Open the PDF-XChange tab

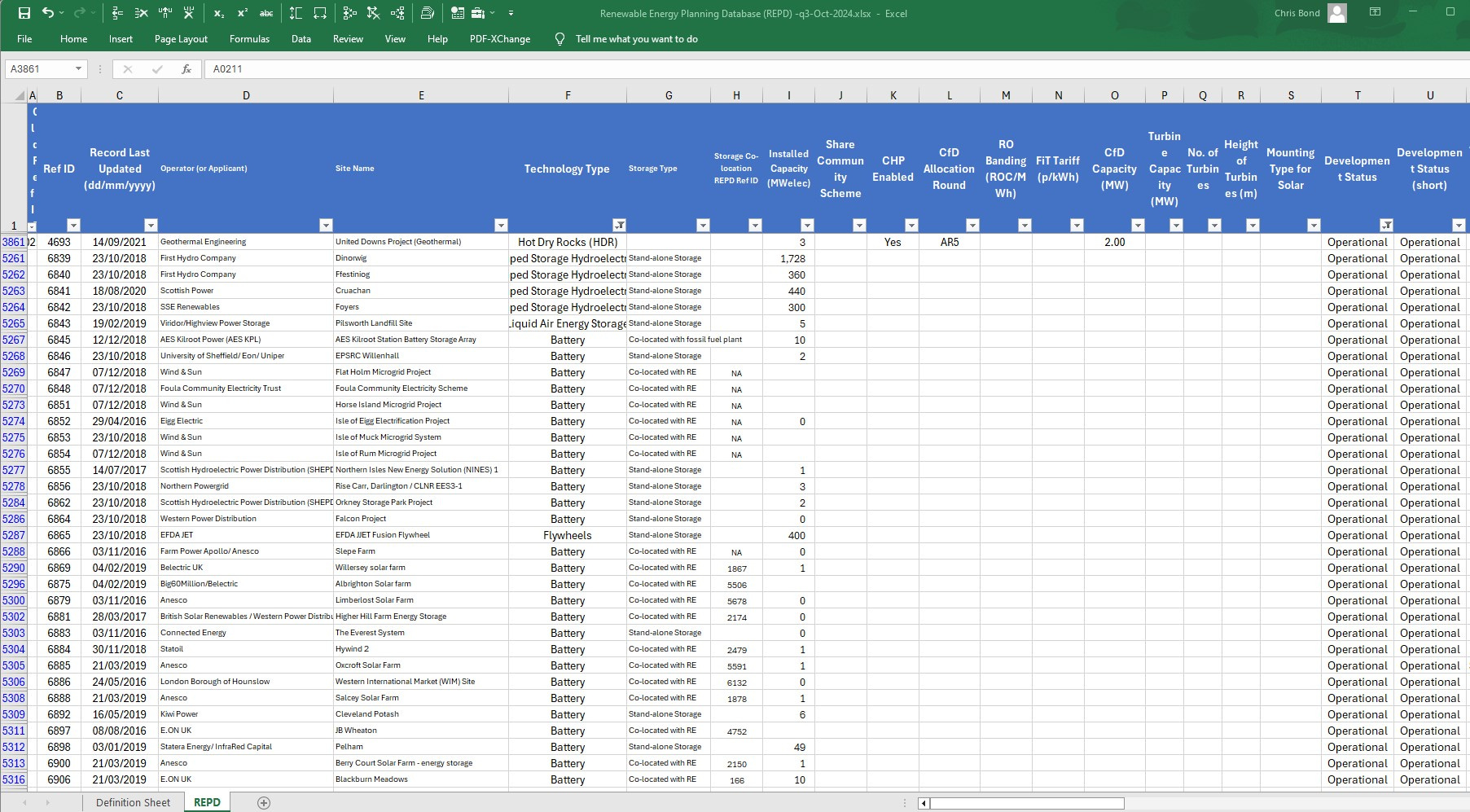[x=500, y=39]
